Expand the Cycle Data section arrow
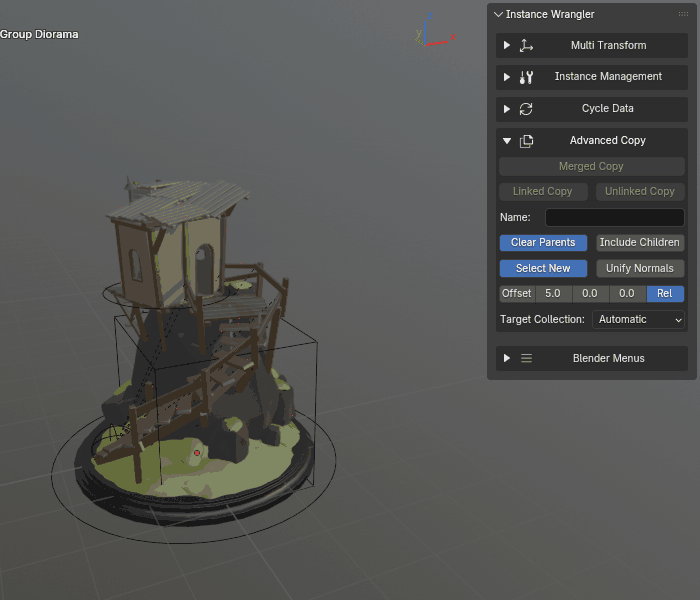Image resolution: width=700 pixels, height=600 pixels. pos(507,109)
